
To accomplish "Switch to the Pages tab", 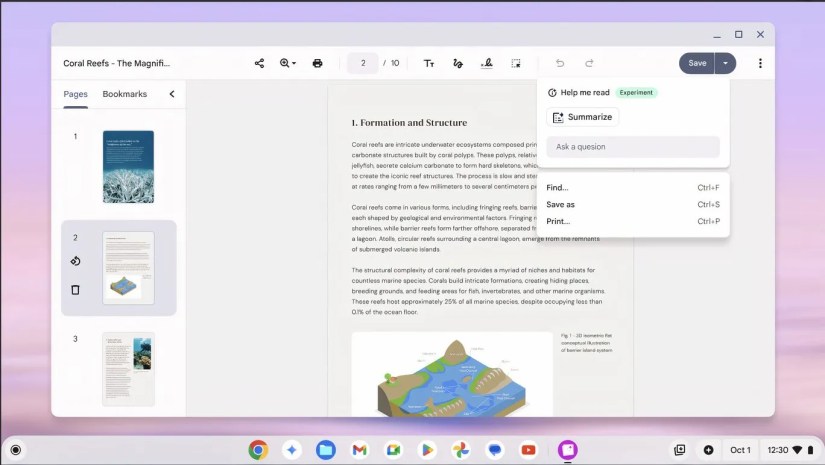I will 75,94.
